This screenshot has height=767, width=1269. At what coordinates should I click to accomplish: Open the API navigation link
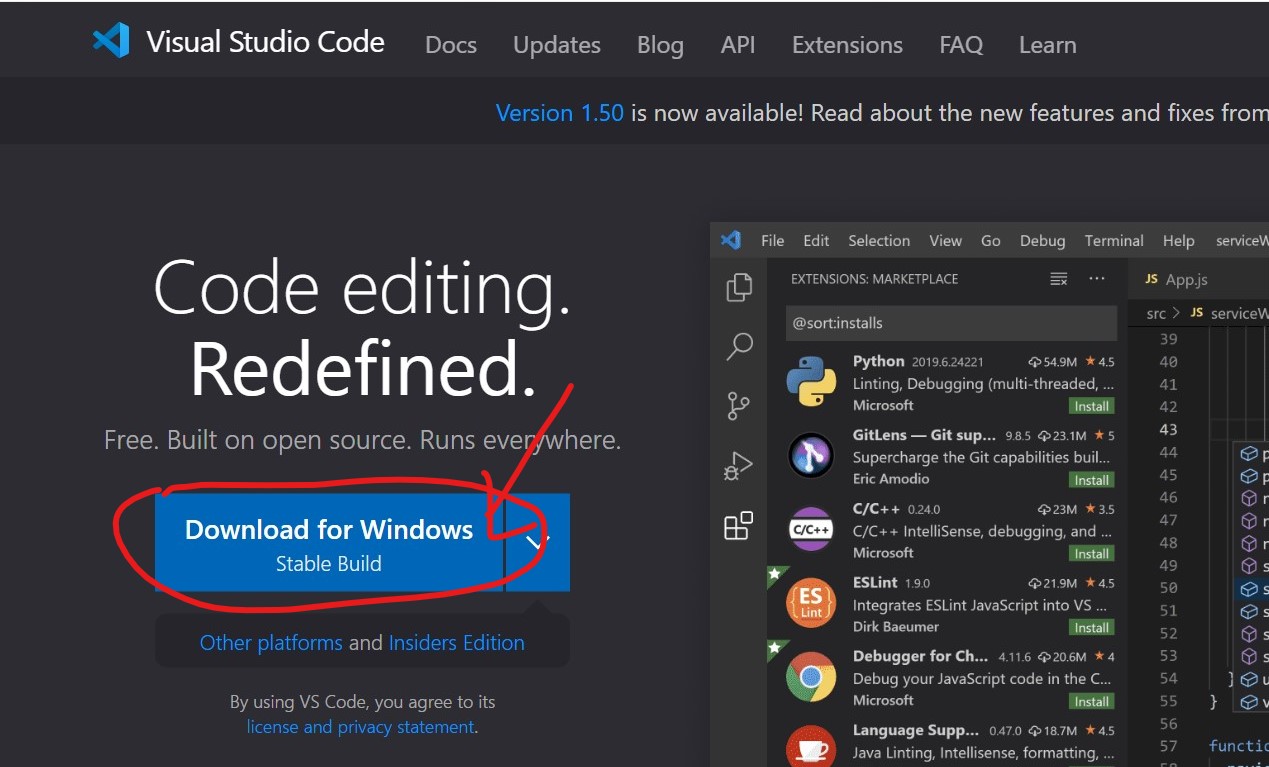(x=738, y=45)
